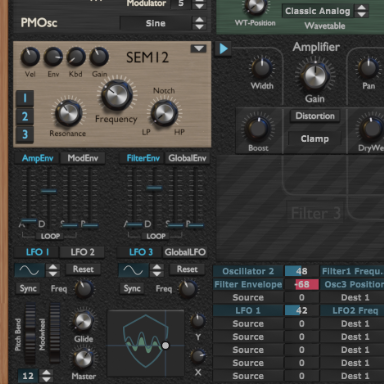
Task: Click the Amplifier Pan knob
Action: (x=368, y=68)
